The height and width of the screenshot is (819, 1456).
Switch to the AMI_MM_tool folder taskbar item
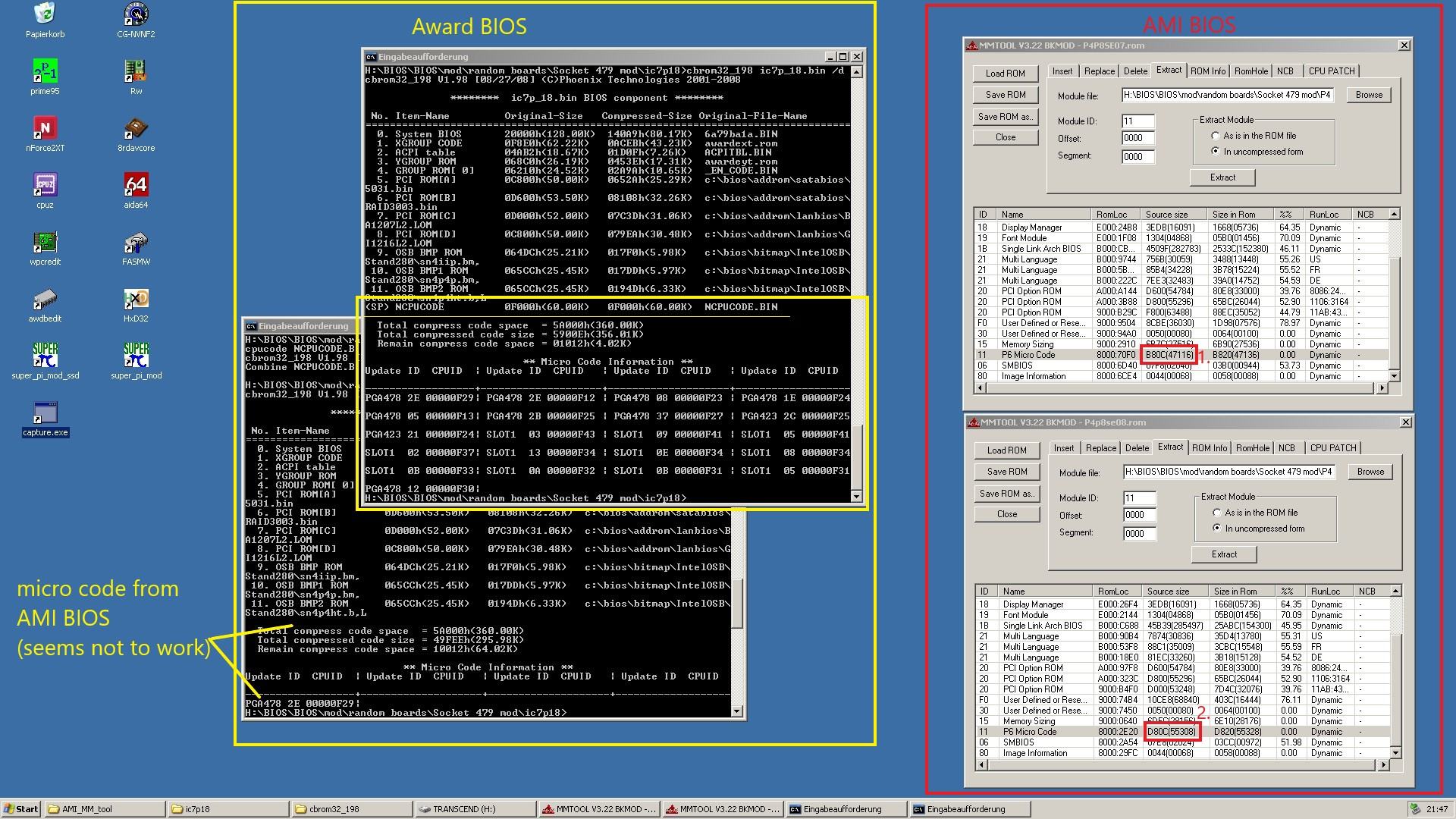click(x=105, y=809)
